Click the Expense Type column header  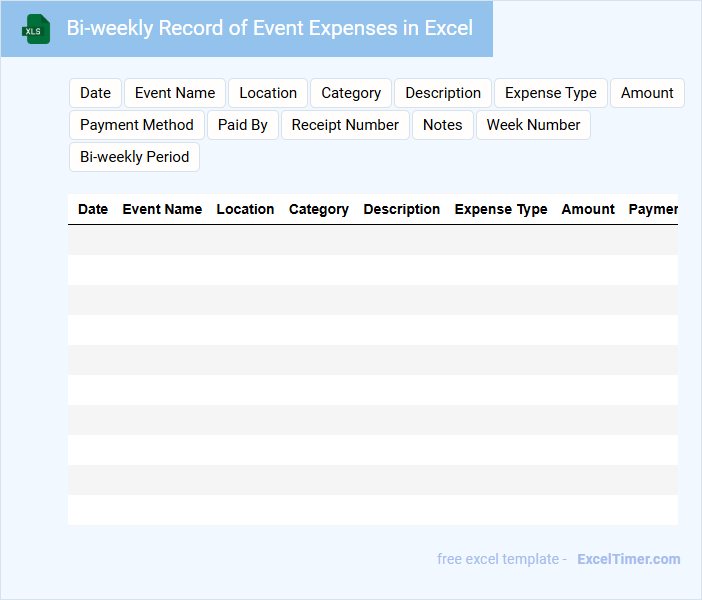click(x=501, y=209)
